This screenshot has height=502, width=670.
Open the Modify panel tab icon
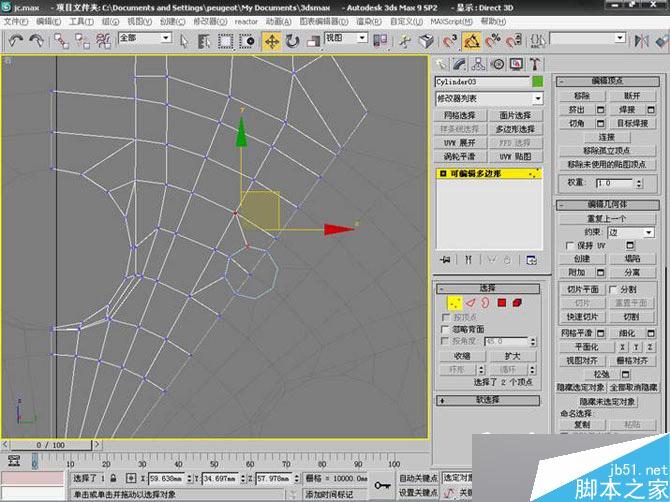[x=459, y=65]
